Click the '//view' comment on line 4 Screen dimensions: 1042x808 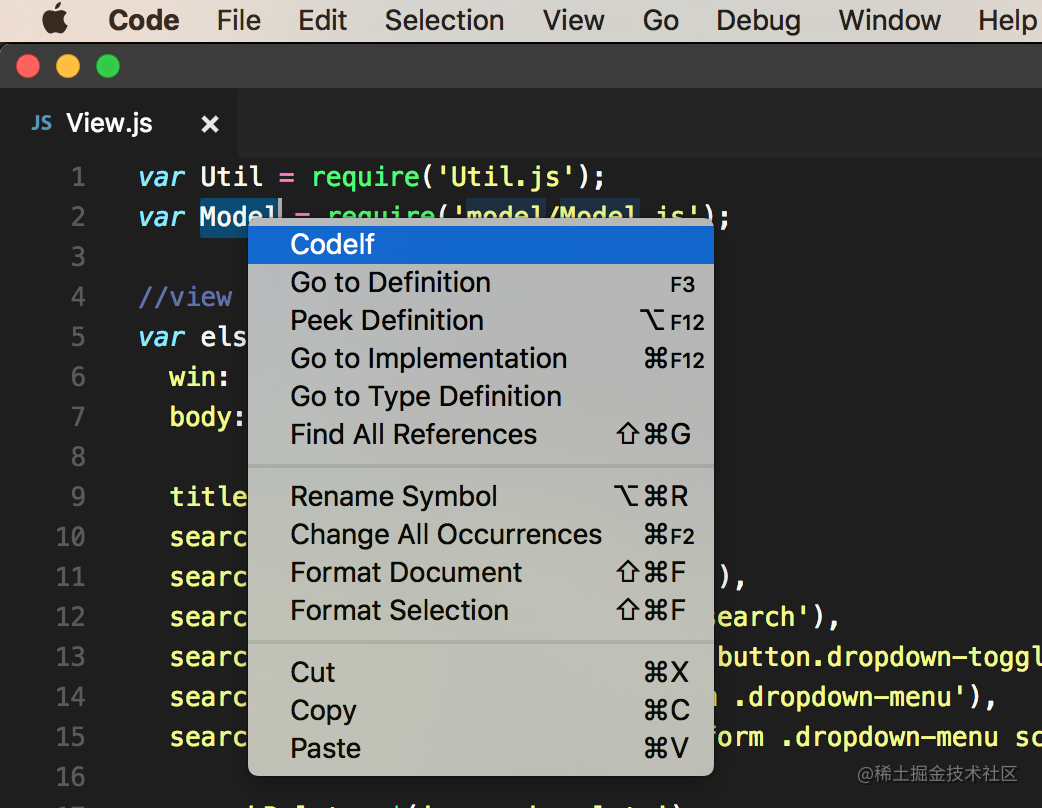[x=185, y=296]
